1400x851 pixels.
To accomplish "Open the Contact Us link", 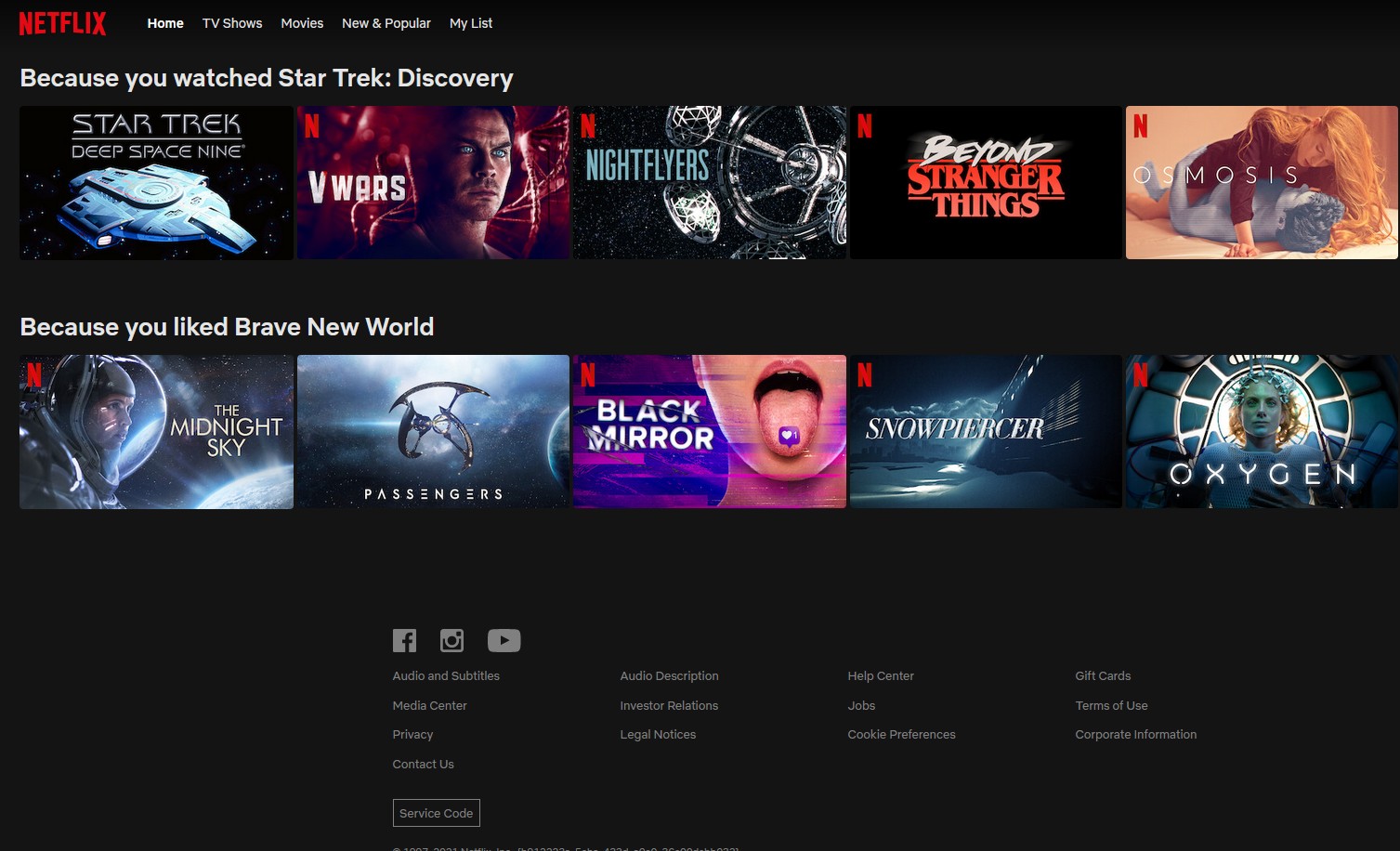I will [423, 764].
